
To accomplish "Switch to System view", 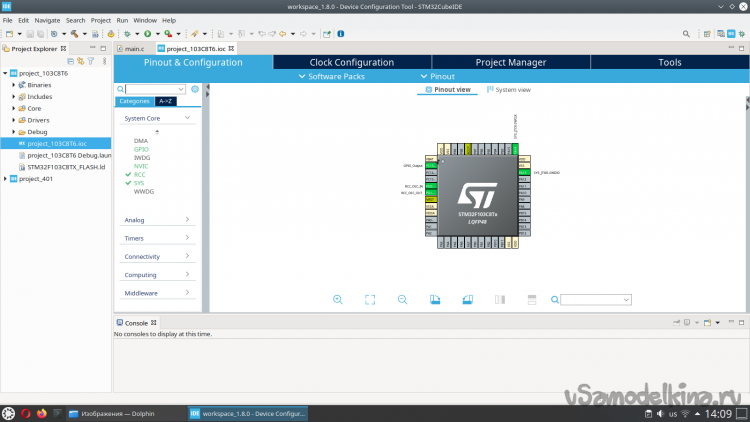I will [508, 90].
